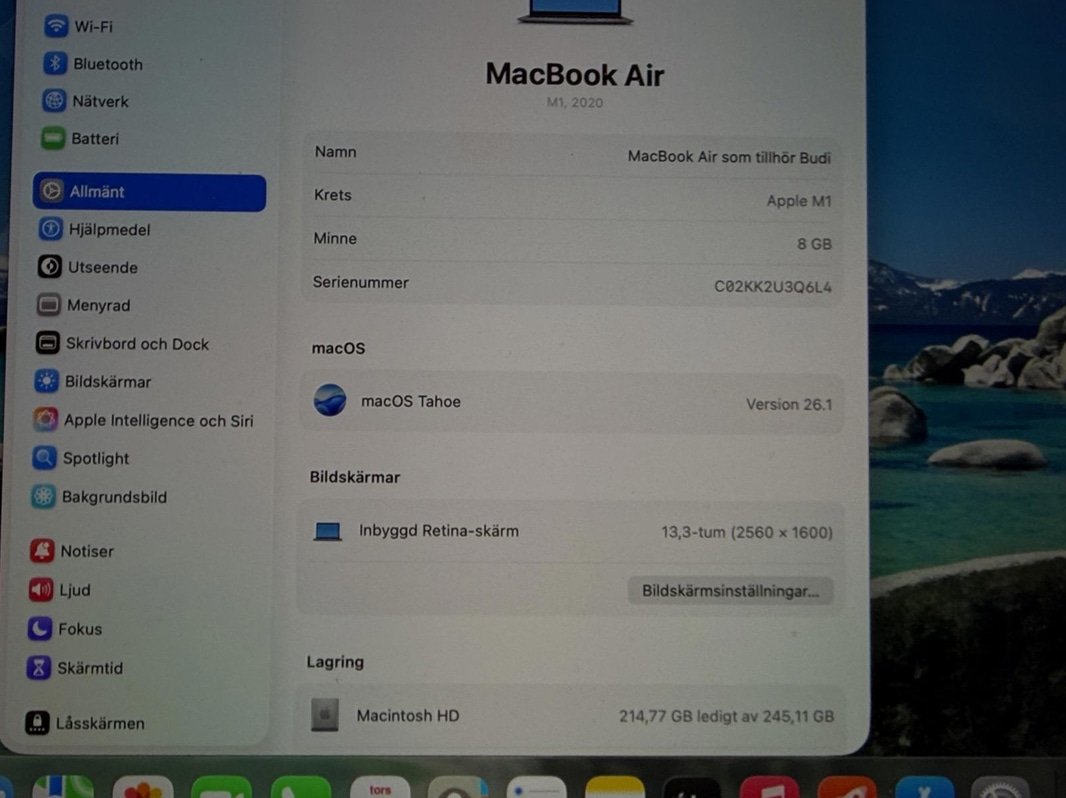
Task: Click serial number 'C02KK2U3Q6L4'
Action: (x=773, y=287)
